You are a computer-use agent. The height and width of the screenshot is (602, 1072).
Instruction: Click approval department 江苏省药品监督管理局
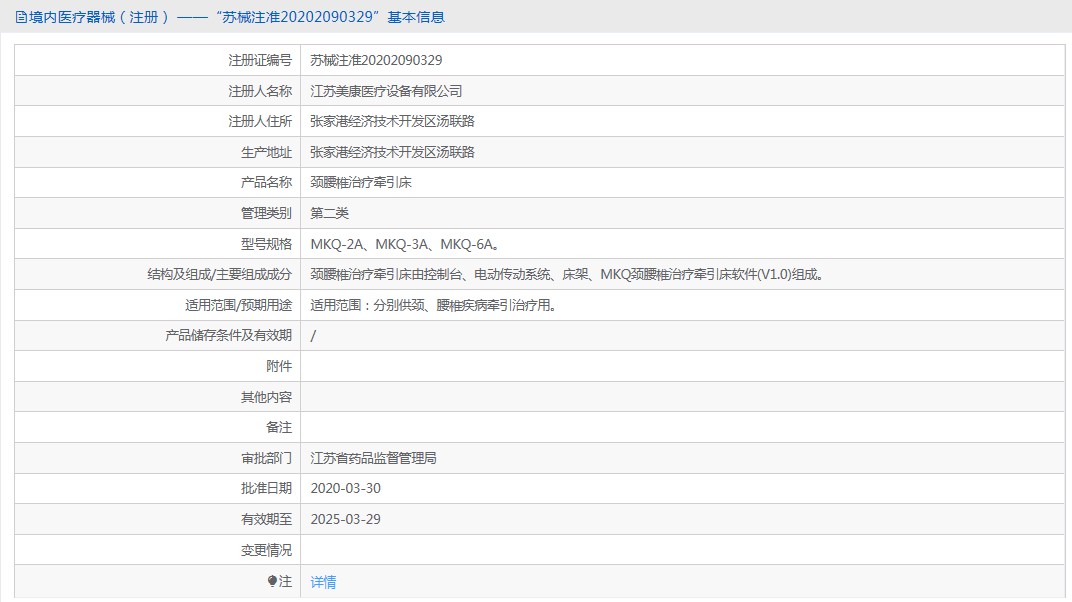[373, 458]
